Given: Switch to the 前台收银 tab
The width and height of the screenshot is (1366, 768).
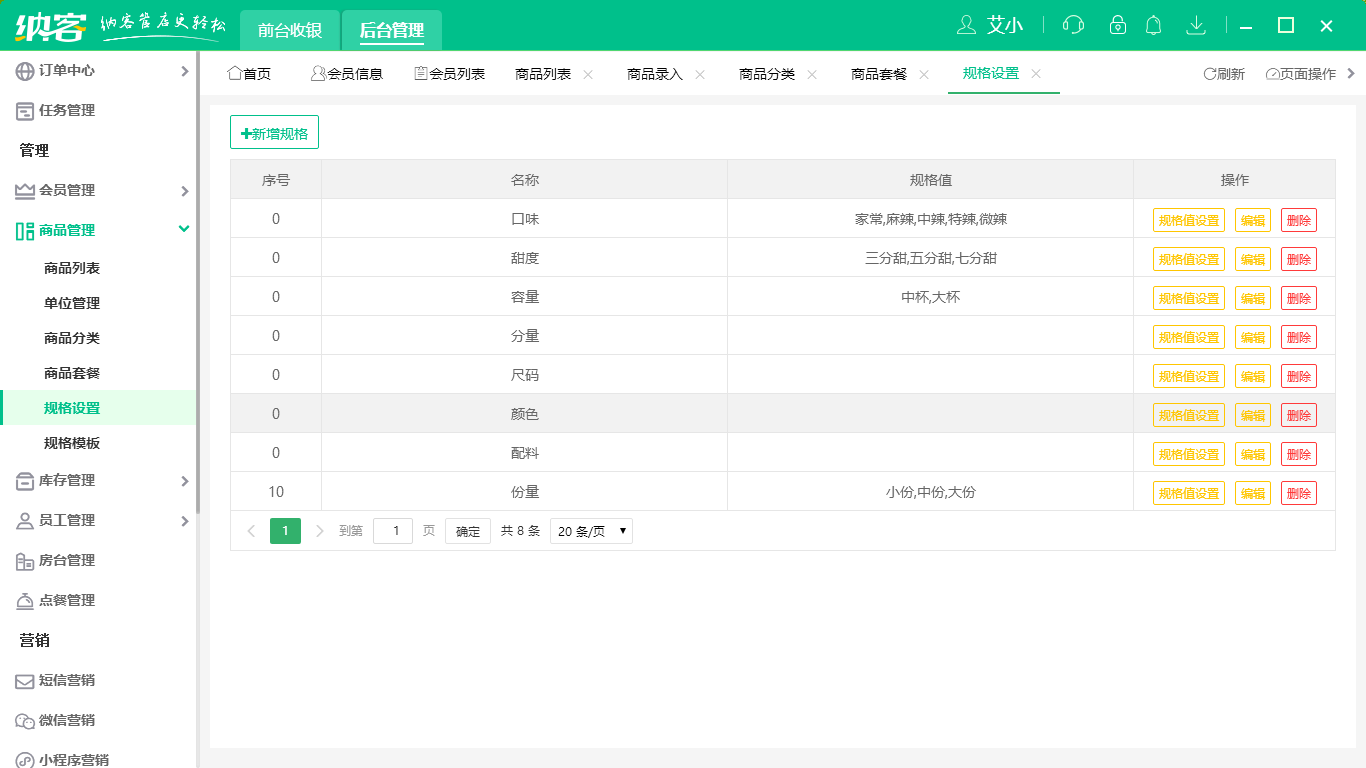Looking at the screenshot, I should coord(290,30).
